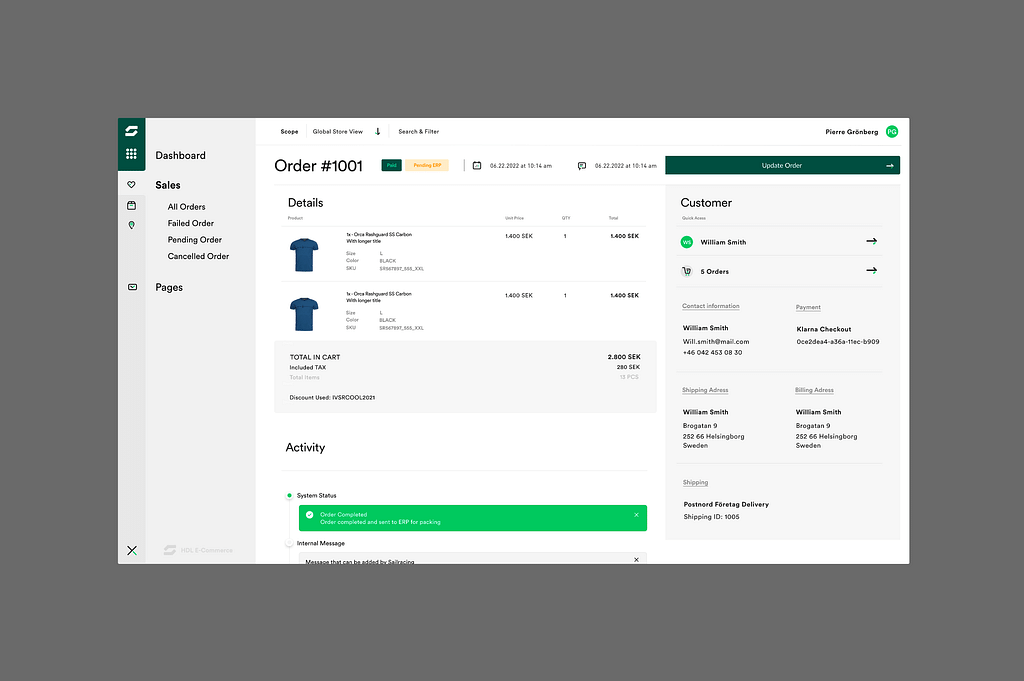Go to Dashboard in the sidebar
The height and width of the screenshot is (681, 1024).
click(x=180, y=156)
